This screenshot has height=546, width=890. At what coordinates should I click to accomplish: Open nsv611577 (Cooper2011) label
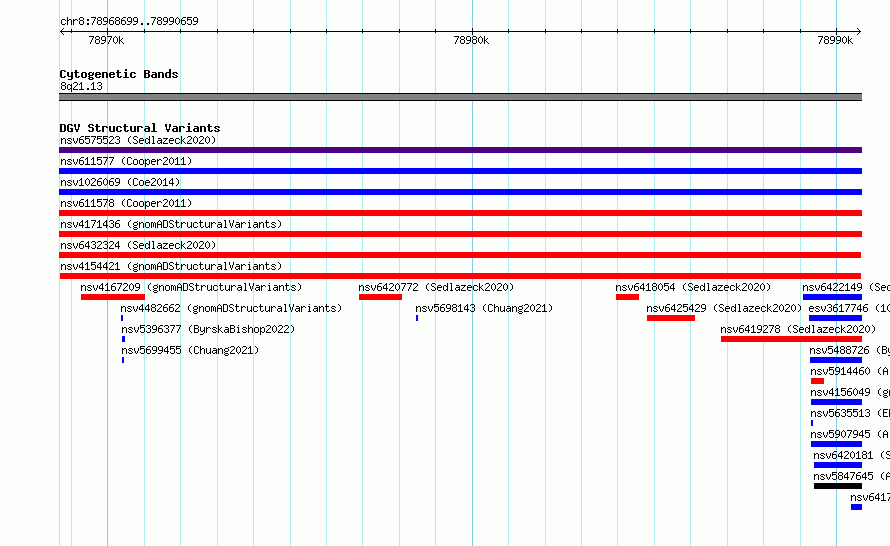point(126,161)
